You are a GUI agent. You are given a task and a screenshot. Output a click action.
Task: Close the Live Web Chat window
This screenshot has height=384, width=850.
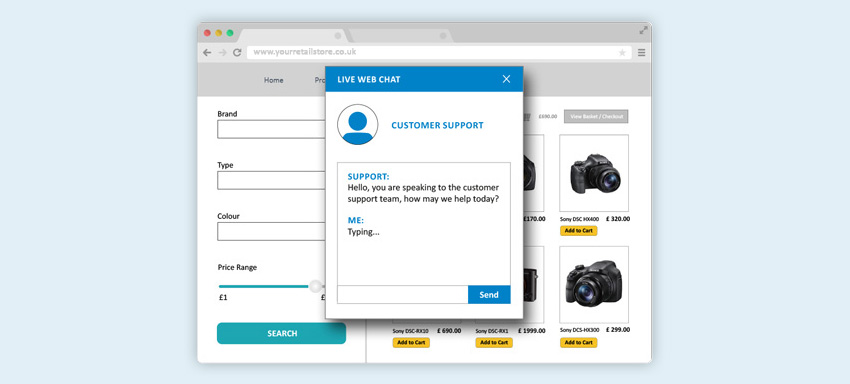pyautogui.click(x=506, y=79)
